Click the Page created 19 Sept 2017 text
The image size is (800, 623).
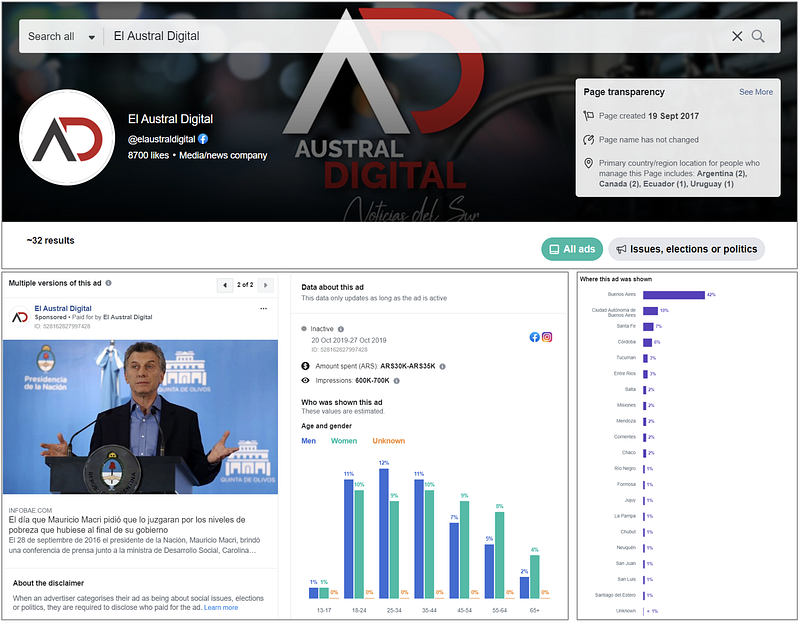click(x=648, y=116)
